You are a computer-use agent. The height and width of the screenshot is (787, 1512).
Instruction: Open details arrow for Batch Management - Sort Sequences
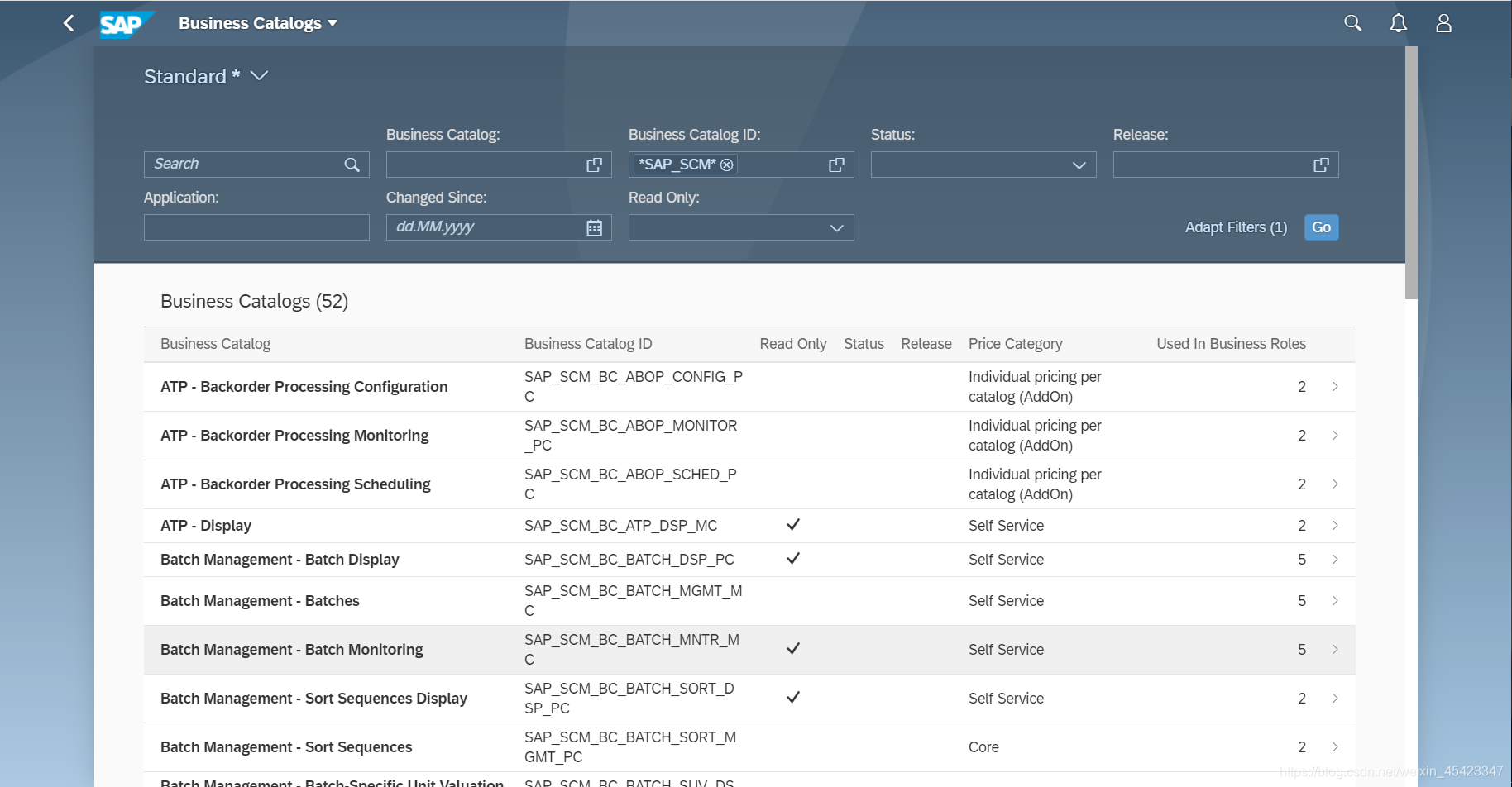1335,747
